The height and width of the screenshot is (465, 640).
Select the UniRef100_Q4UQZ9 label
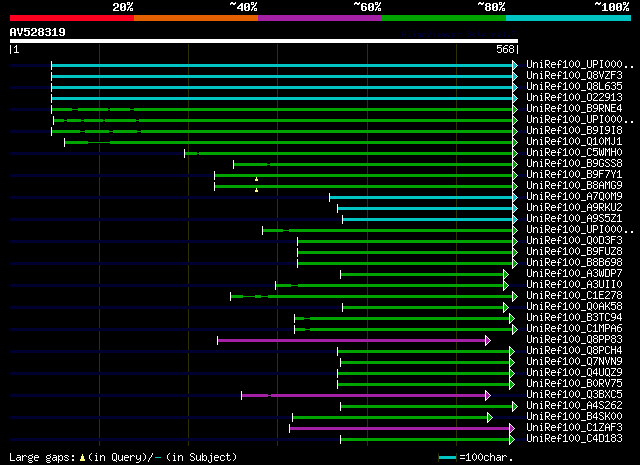click(x=574, y=373)
